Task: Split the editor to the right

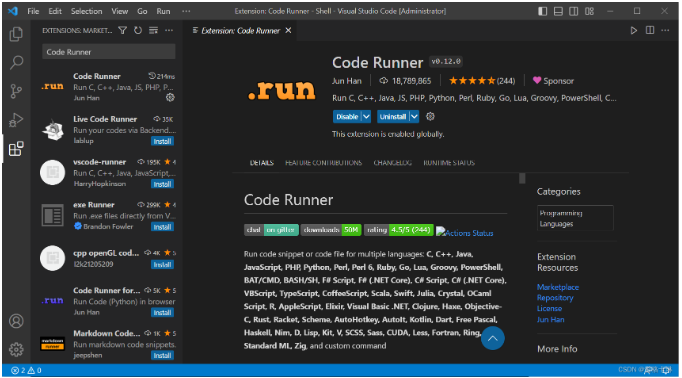Action: pos(650,30)
